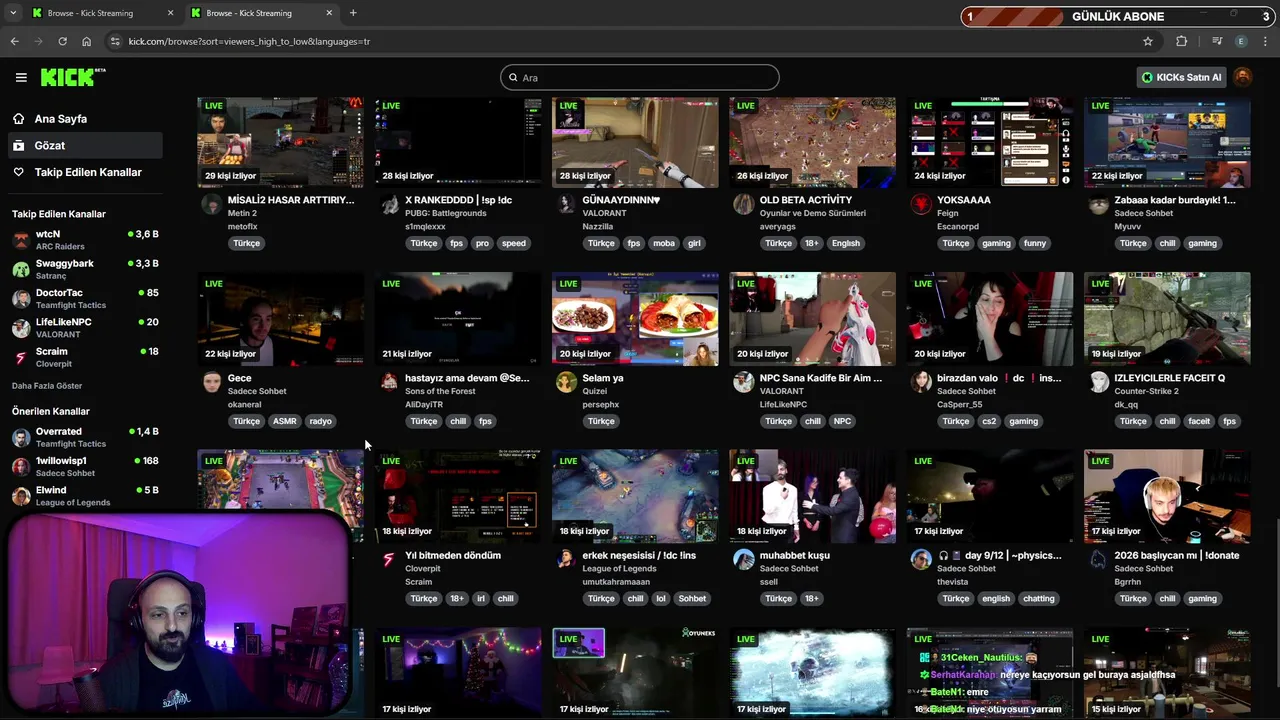Click the lol tag on erkek neşesisisi

coord(660,599)
